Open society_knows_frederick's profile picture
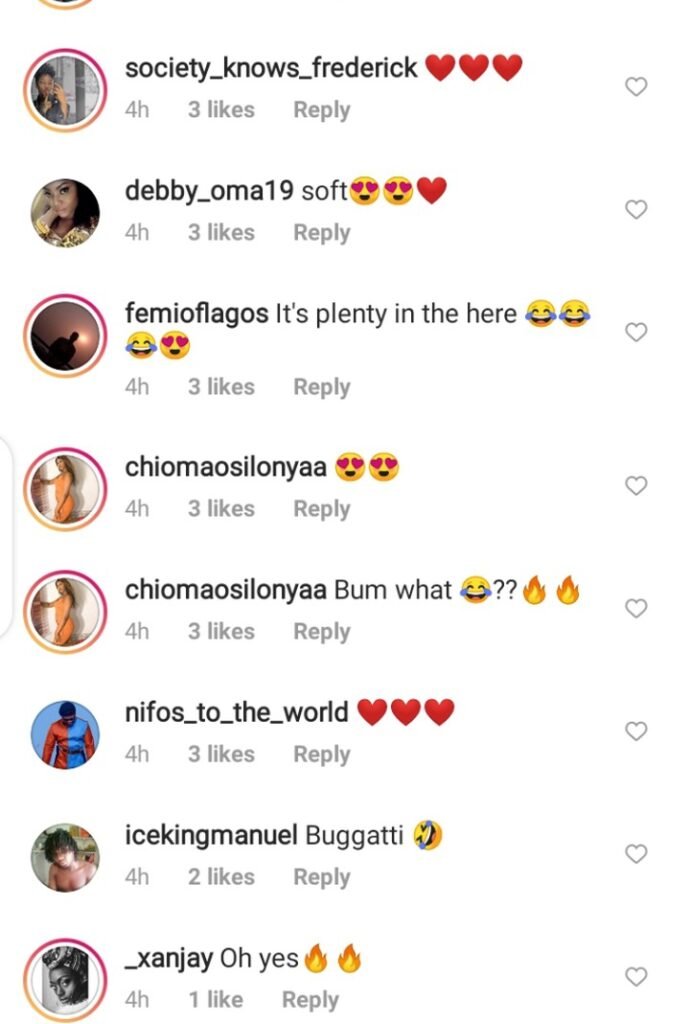This screenshot has height=1024, width=690. pos(65,90)
